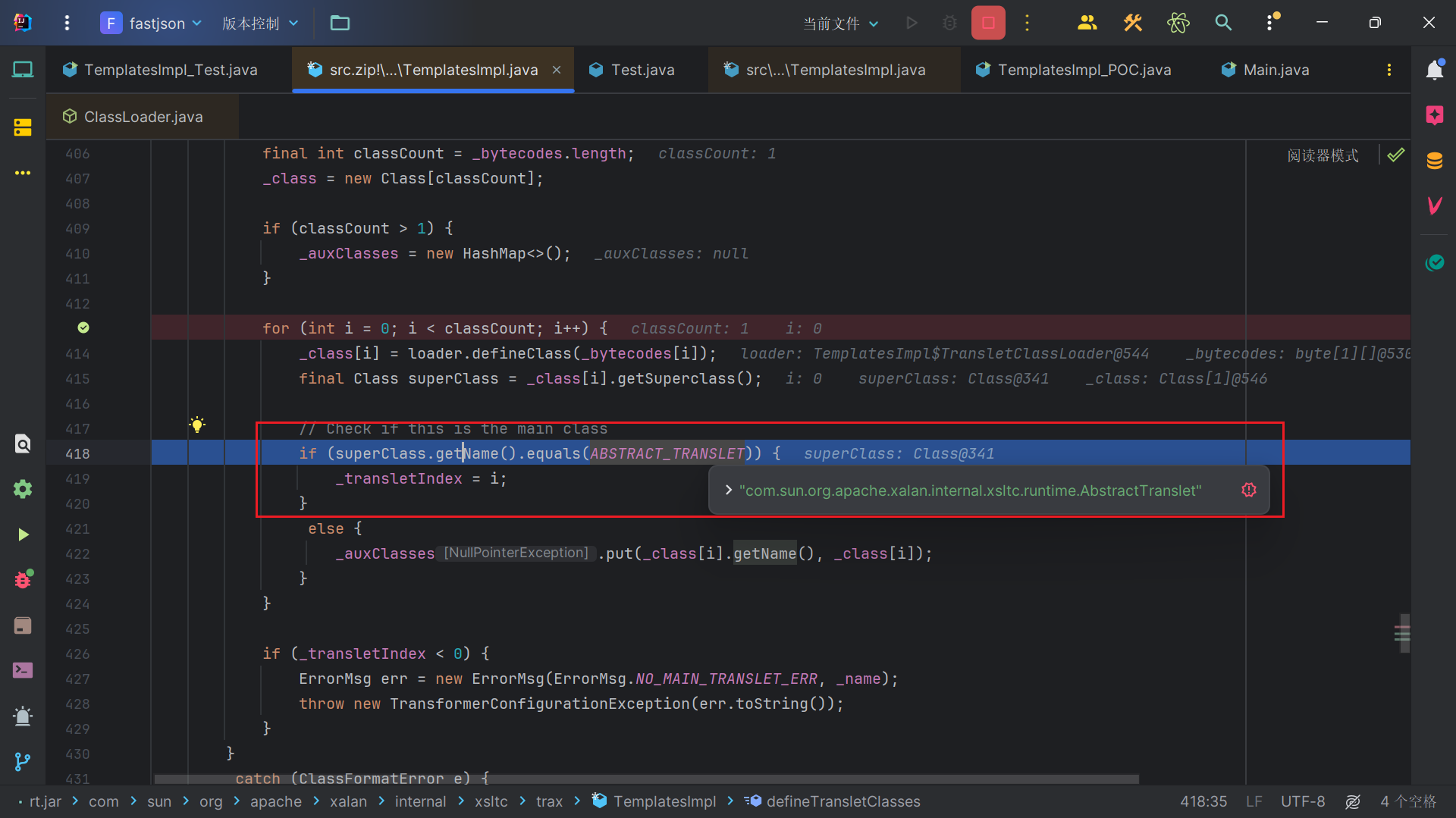Image resolution: width=1456 pixels, height=818 pixels.
Task: Open the editor tabs overflow menu
Action: pyautogui.click(x=1389, y=70)
